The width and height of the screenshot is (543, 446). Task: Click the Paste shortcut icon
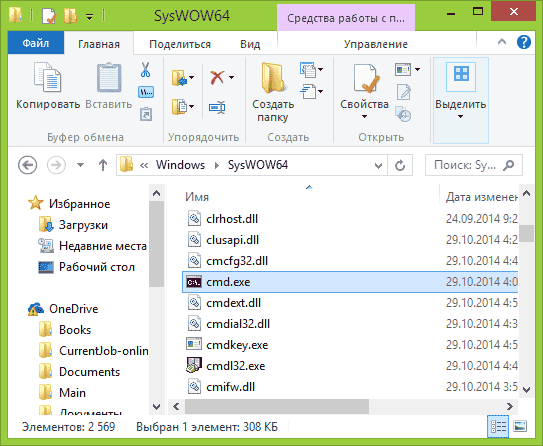pyautogui.click(x=146, y=115)
